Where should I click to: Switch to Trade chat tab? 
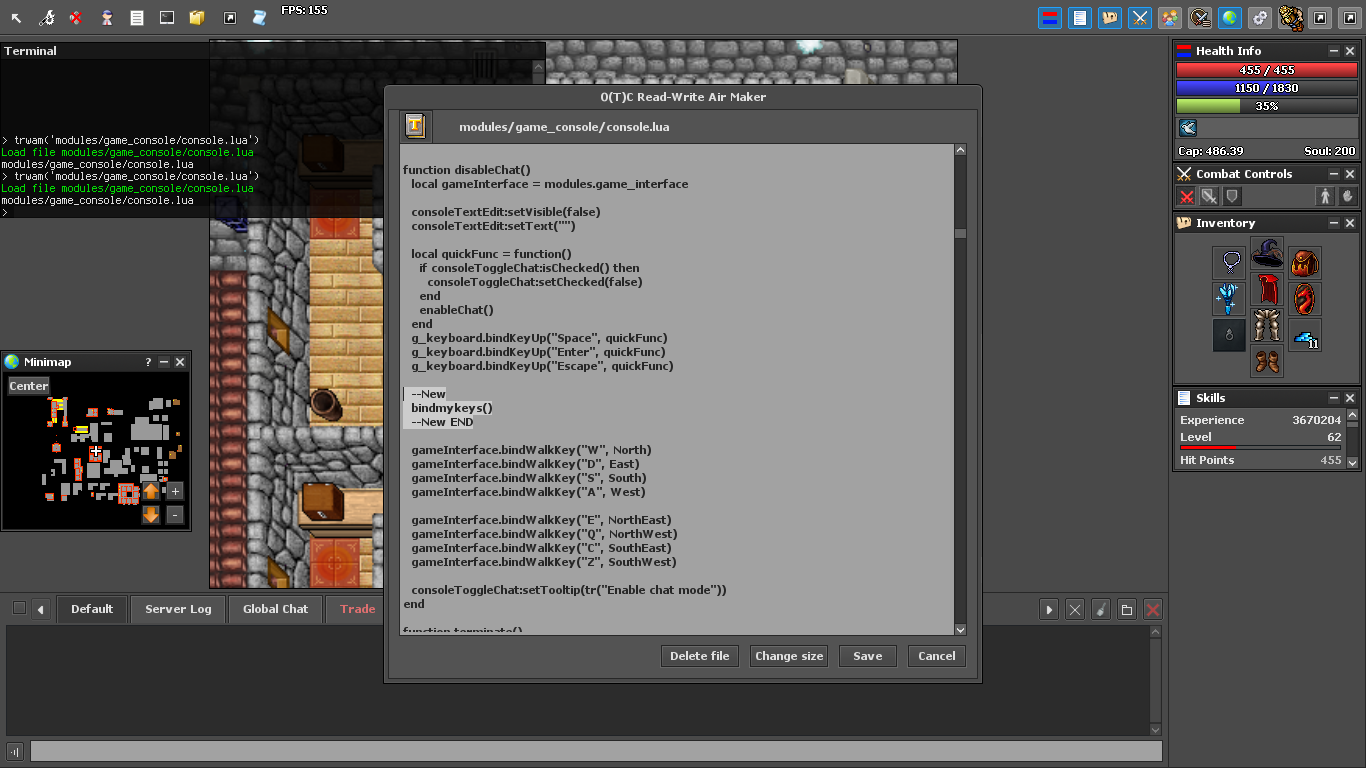tap(357, 609)
